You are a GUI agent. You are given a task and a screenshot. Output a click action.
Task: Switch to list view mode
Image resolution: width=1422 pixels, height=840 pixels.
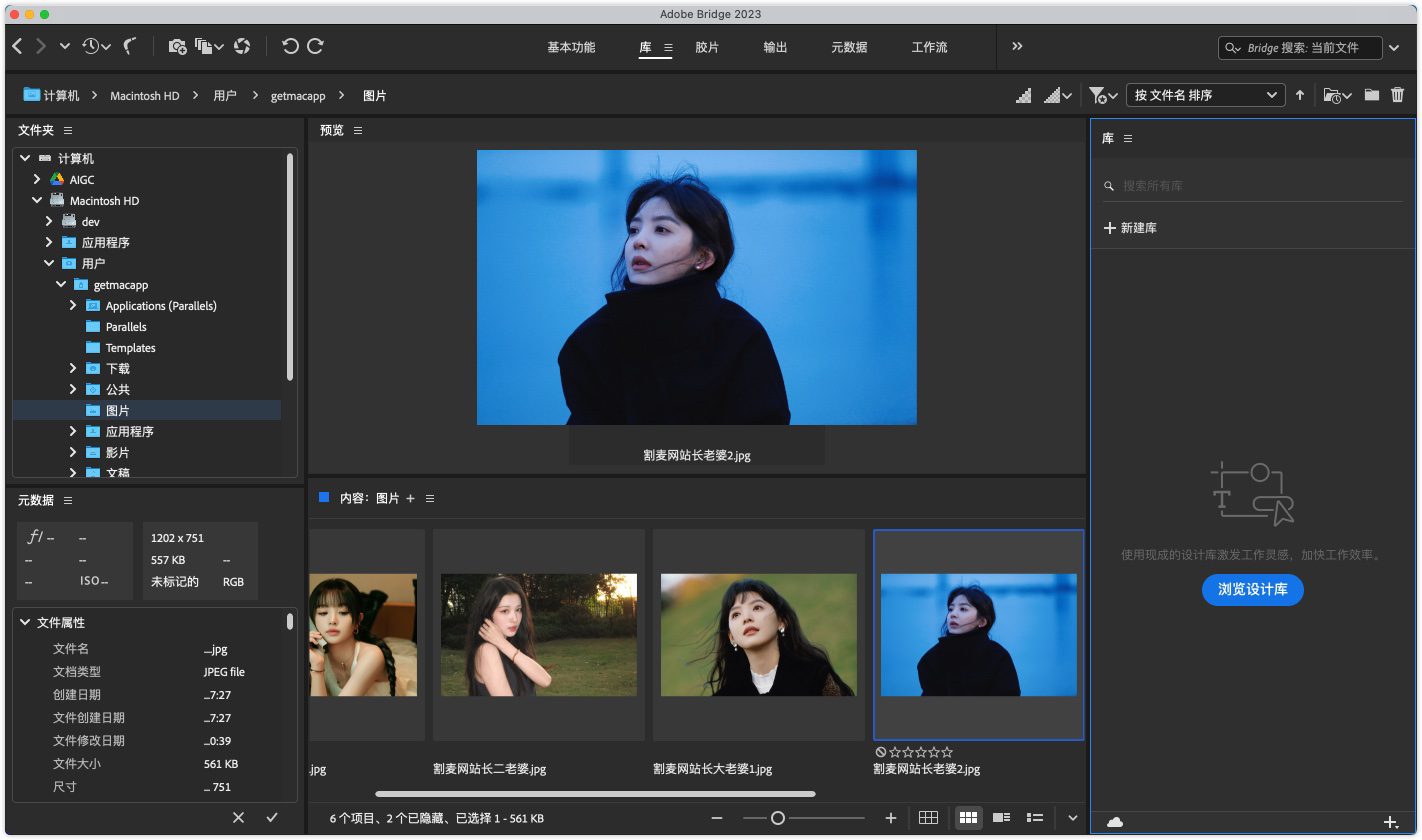coord(1035,818)
